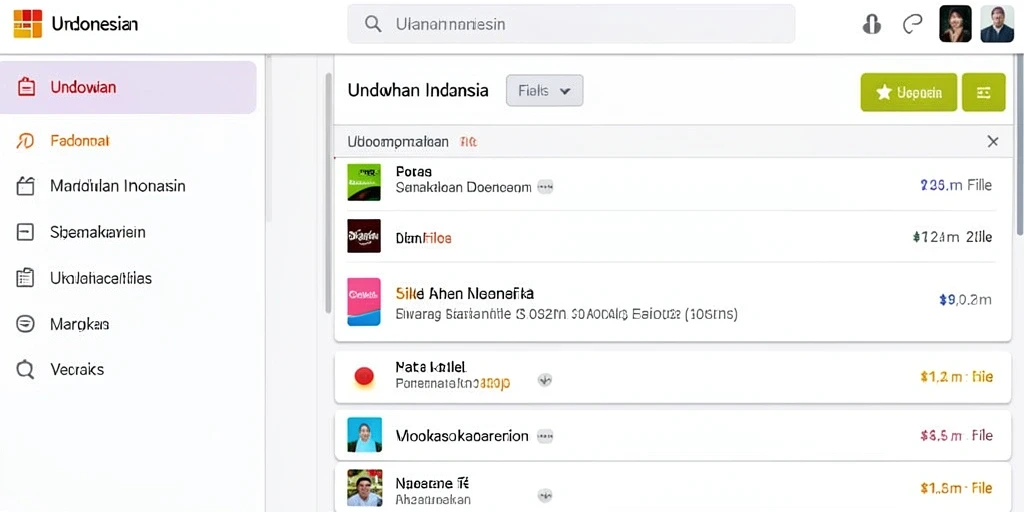The image size is (1024, 512).
Task: Click the page scrollbar at right edge
Action: point(1020,145)
